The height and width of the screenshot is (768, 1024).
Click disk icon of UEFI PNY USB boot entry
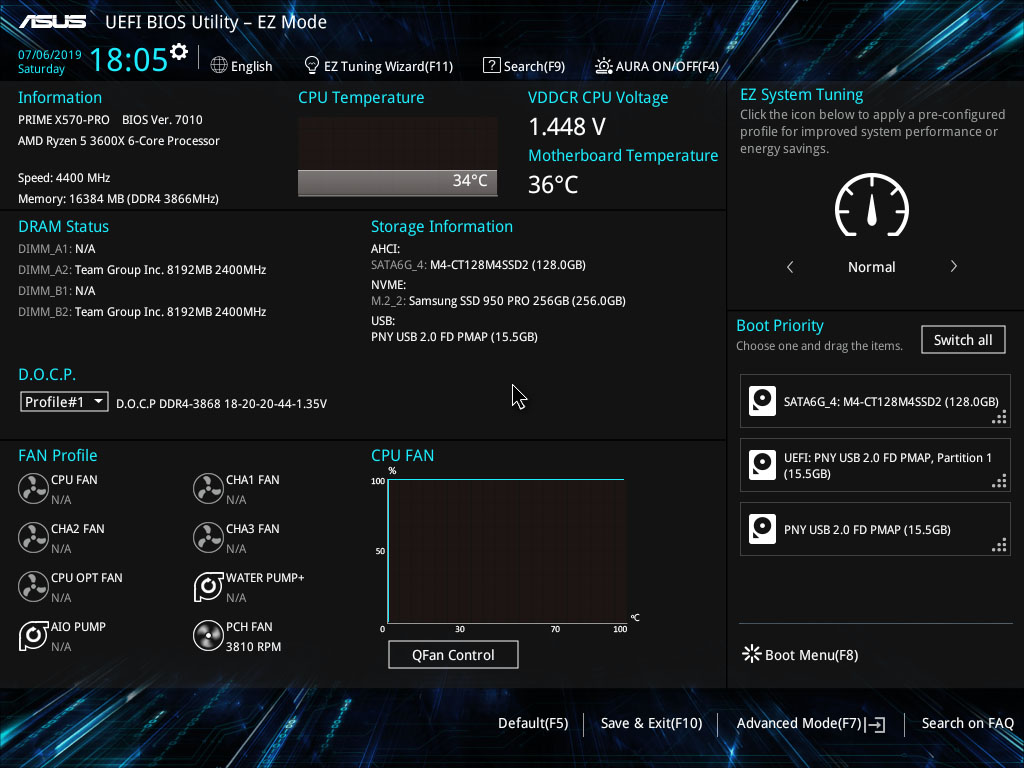point(762,465)
